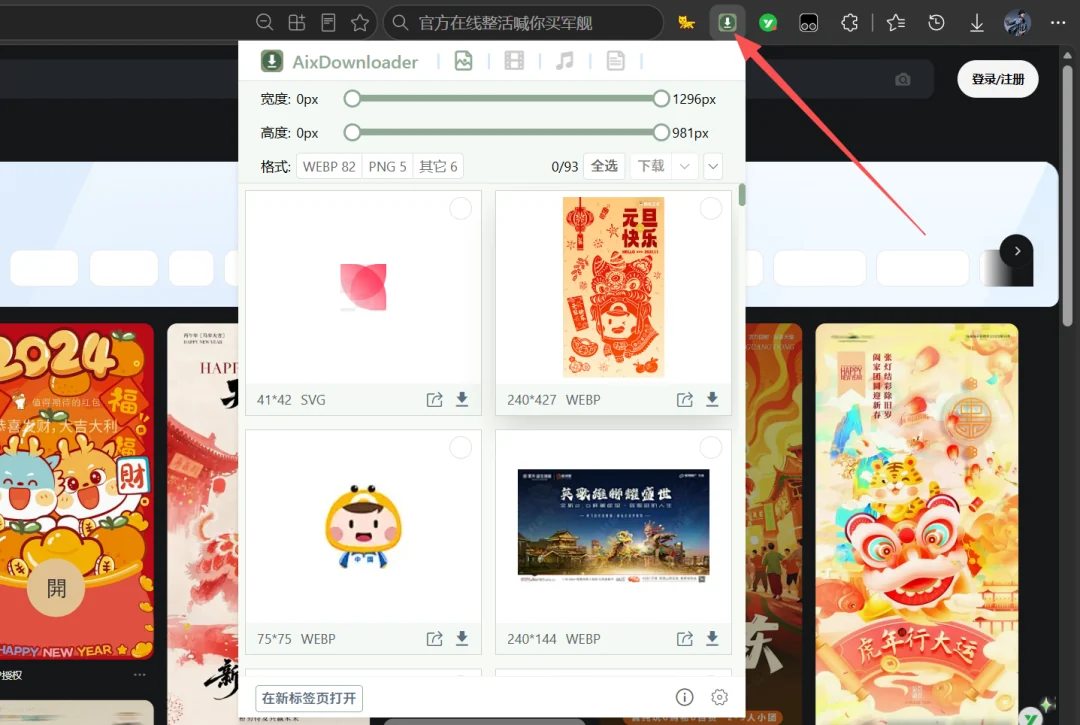Open browser downloads icon
Image resolution: width=1080 pixels, height=725 pixels.
pyautogui.click(x=977, y=23)
